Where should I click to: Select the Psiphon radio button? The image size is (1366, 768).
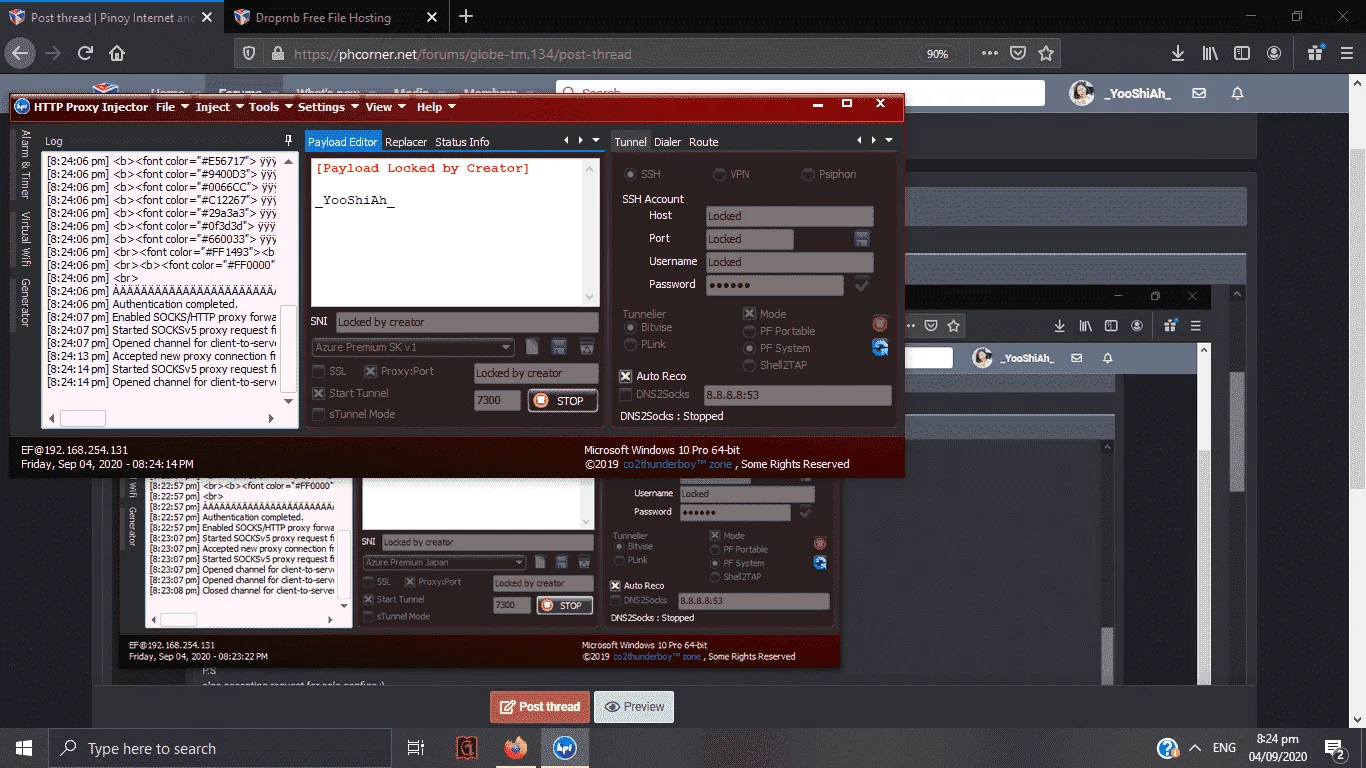(x=809, y=174)
